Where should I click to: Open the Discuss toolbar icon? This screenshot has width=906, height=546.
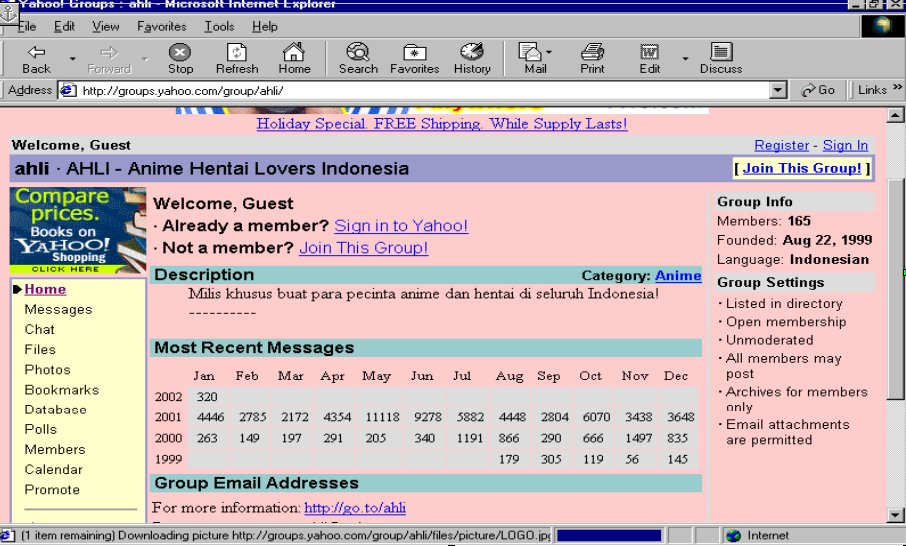click(x=720, y=52)
